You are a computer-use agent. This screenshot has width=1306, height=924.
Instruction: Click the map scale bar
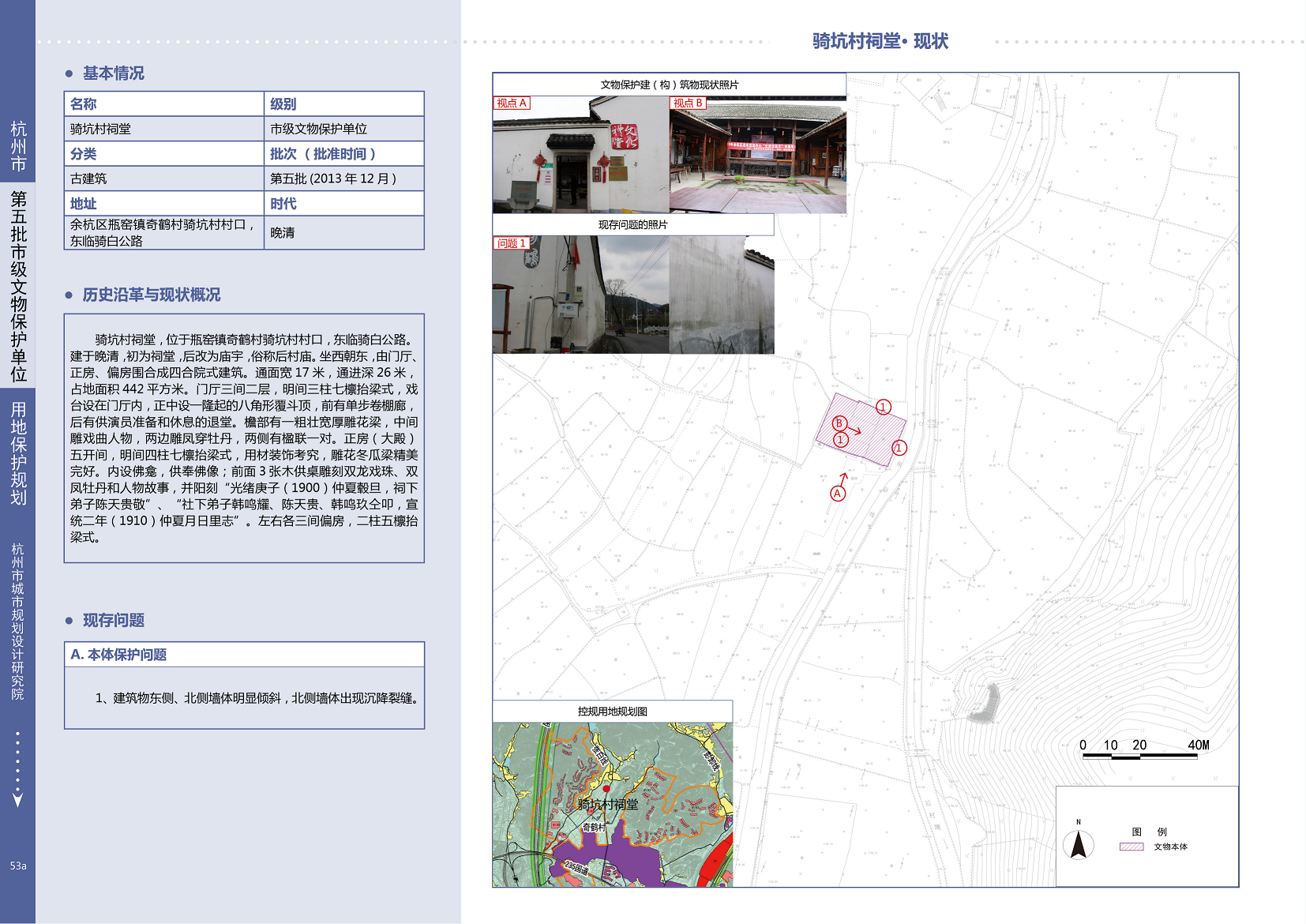click(x=1139, y=756)
